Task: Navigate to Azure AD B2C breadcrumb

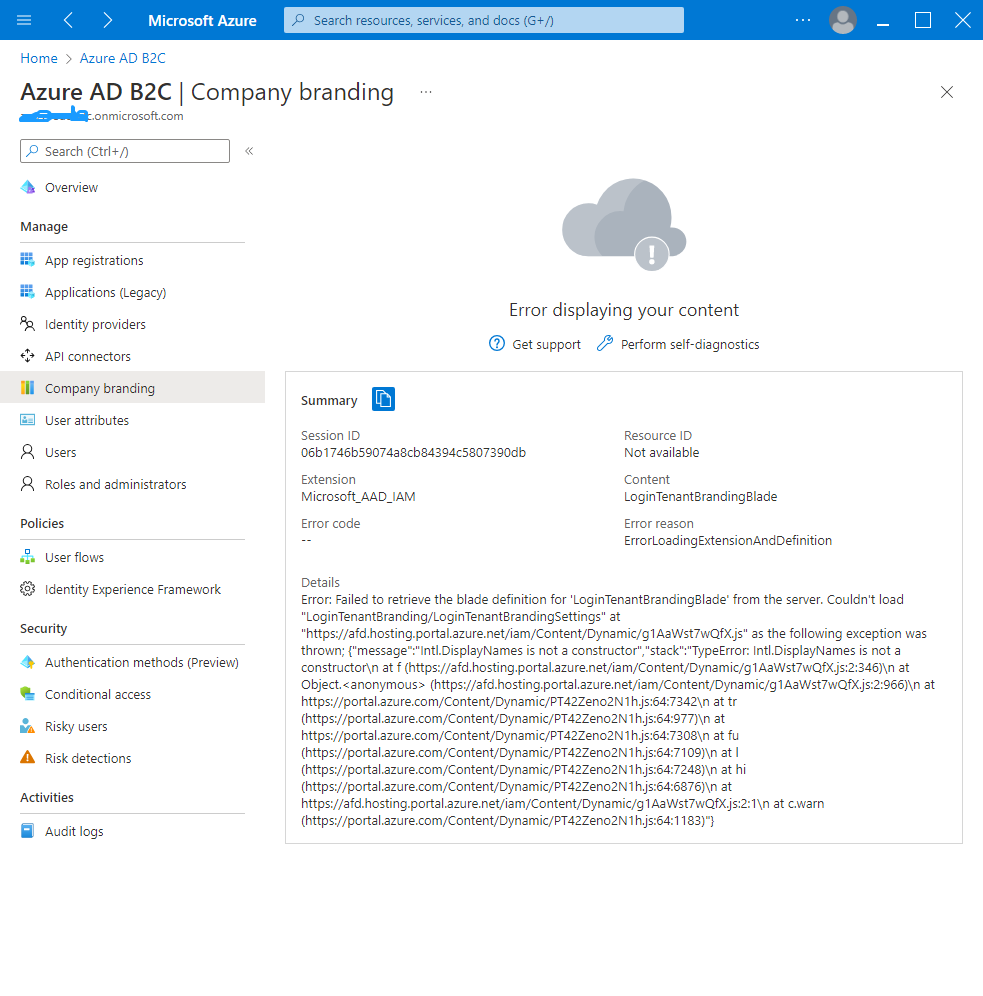Action: click(123, 58)
